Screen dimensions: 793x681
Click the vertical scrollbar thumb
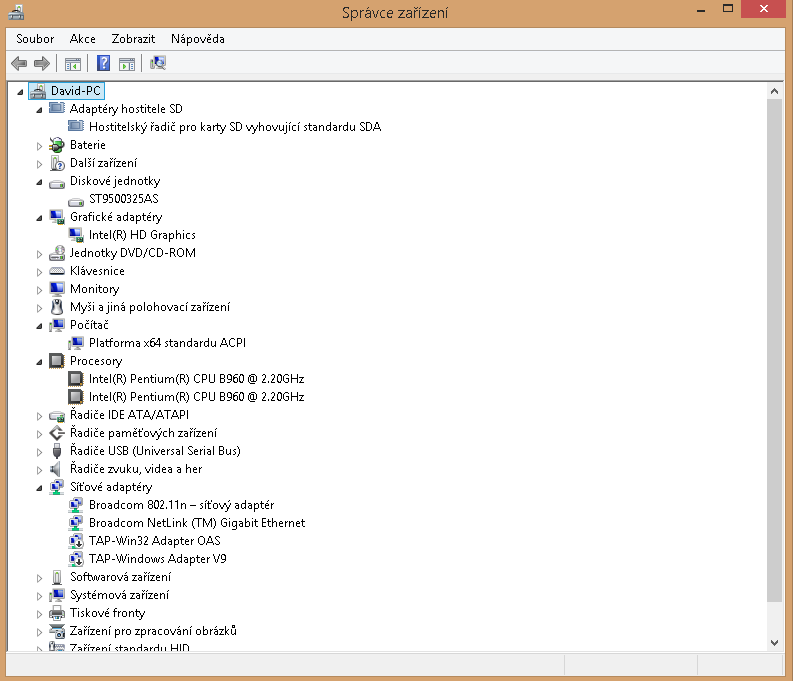774,350
